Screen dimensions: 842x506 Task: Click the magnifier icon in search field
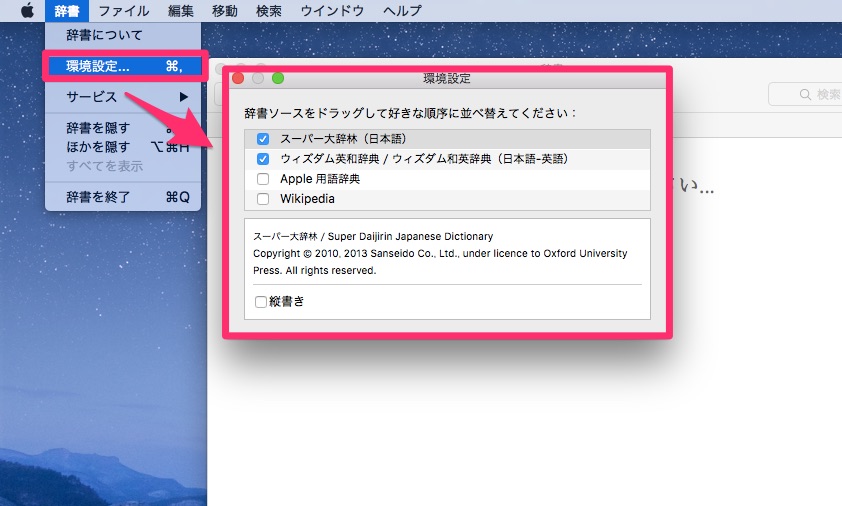click(805, 95)
